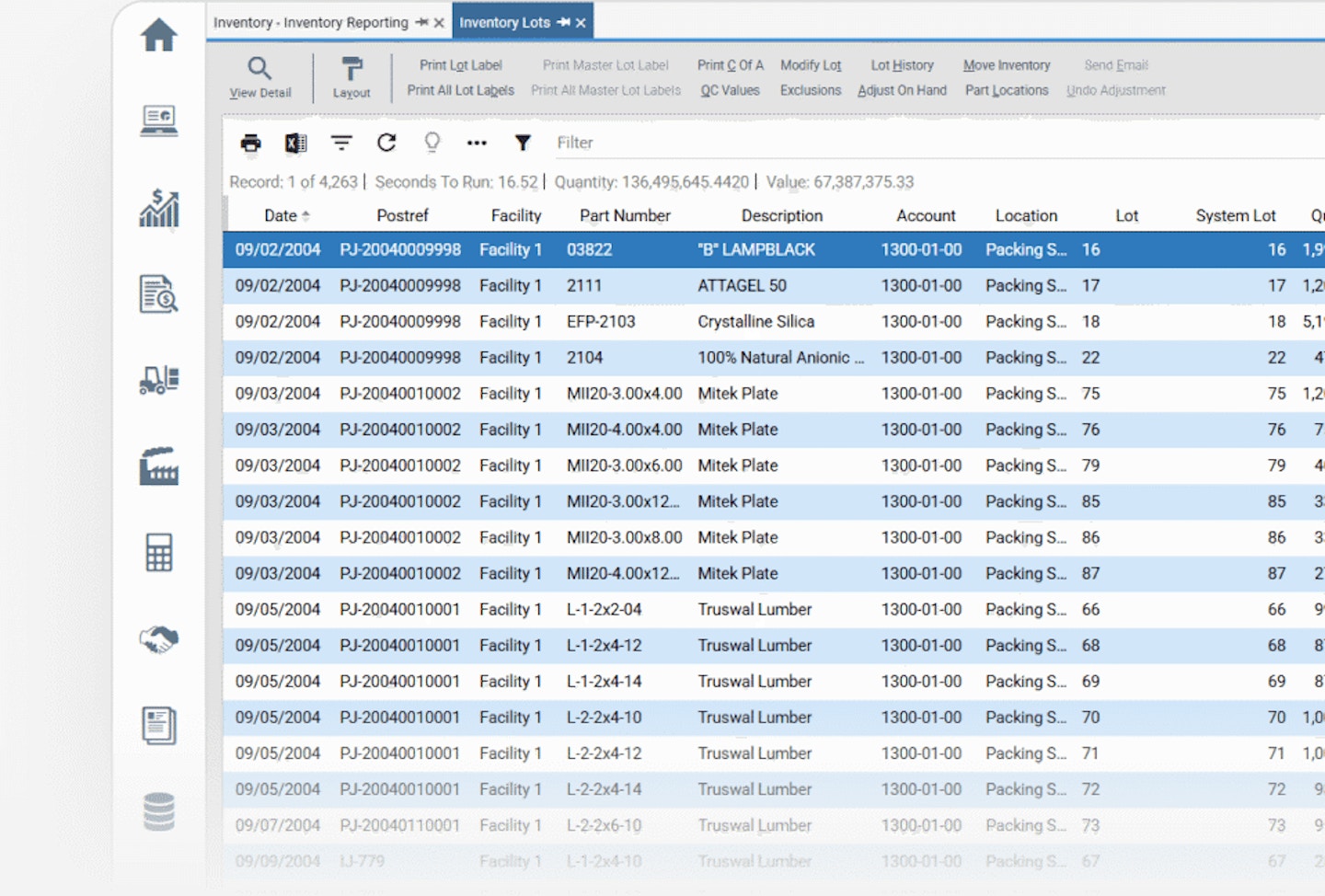Sort by the System Lot column header
The image size is (1325, 896).
1236,215
